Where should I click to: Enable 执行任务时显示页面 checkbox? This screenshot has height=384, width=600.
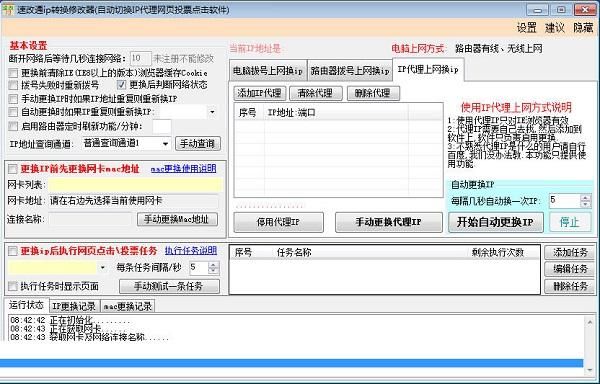tap(13, 286)
